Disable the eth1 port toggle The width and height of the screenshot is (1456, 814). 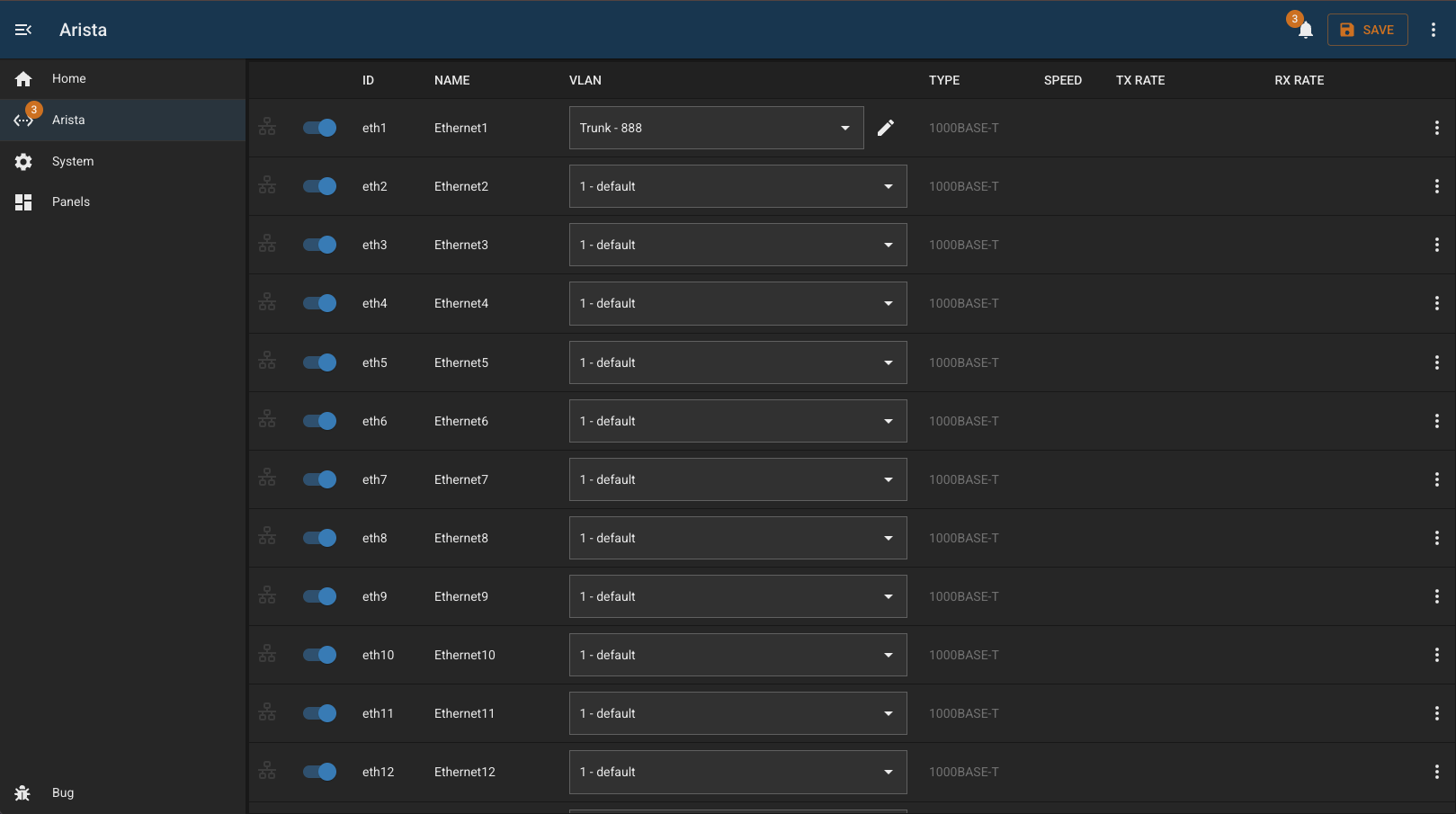tap(319, 127)
